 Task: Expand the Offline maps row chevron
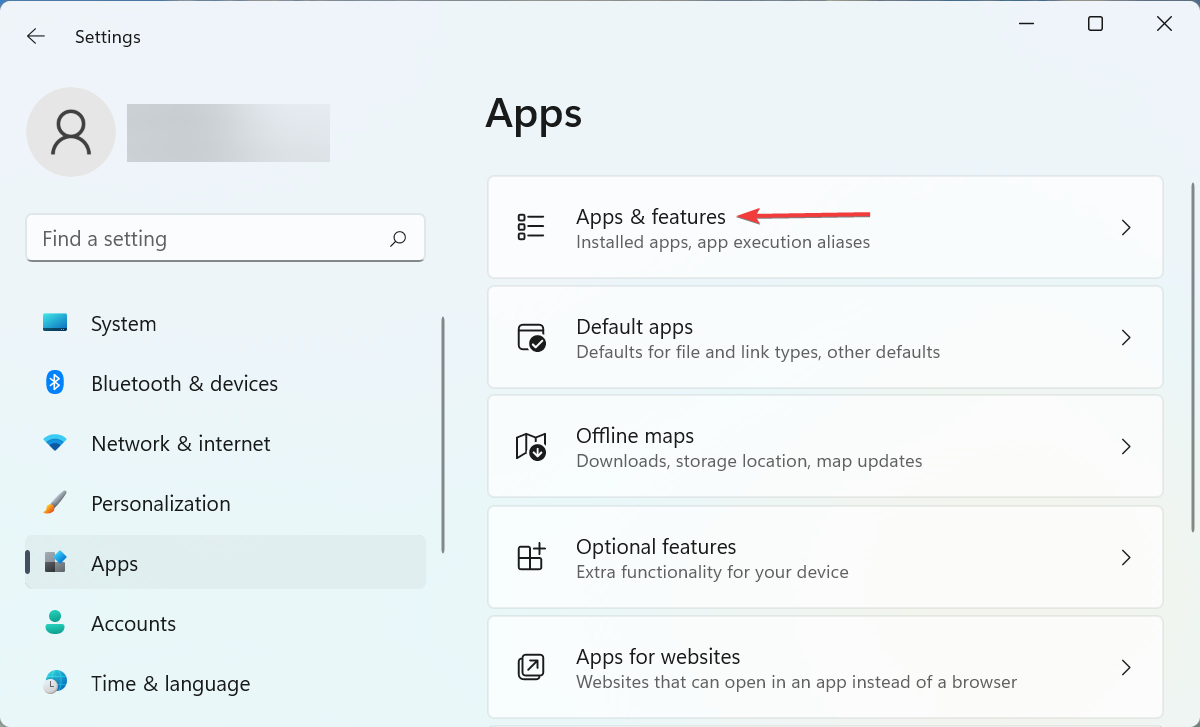click(x=1126, y=447)
